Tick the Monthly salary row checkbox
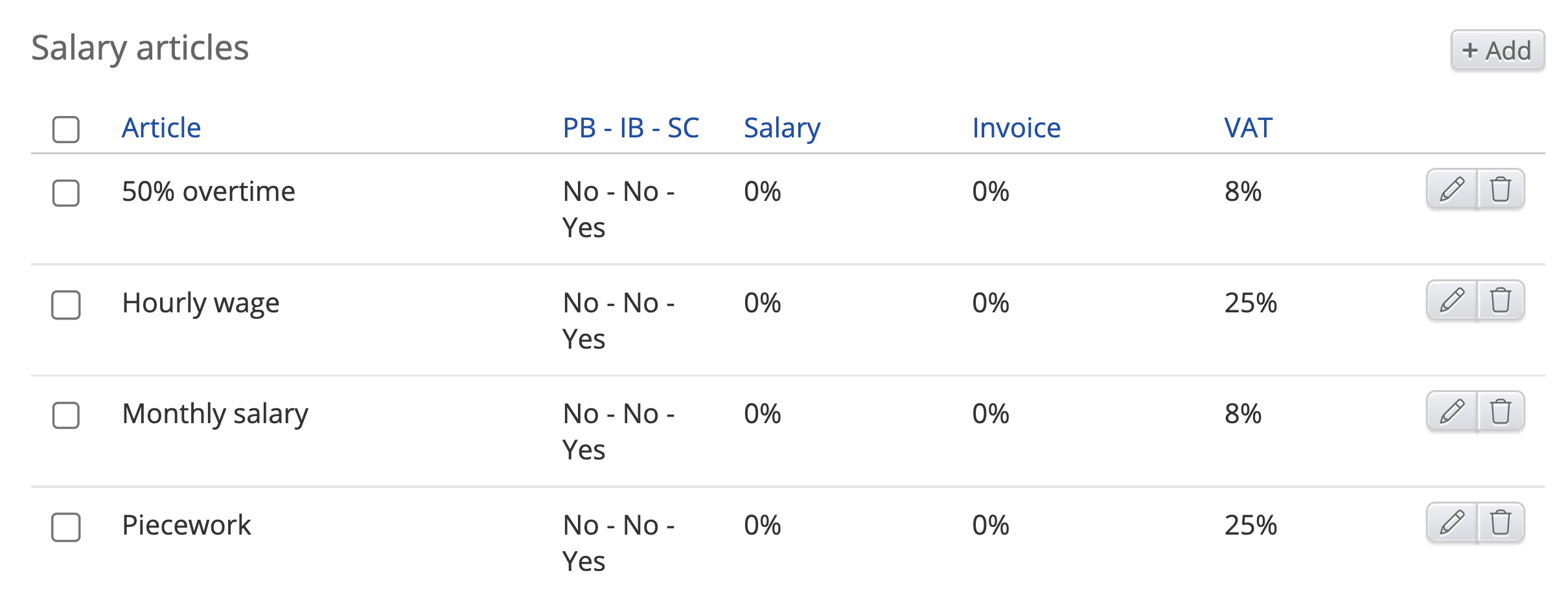This screenshot has height=591, width=1568. coord(66,415)
